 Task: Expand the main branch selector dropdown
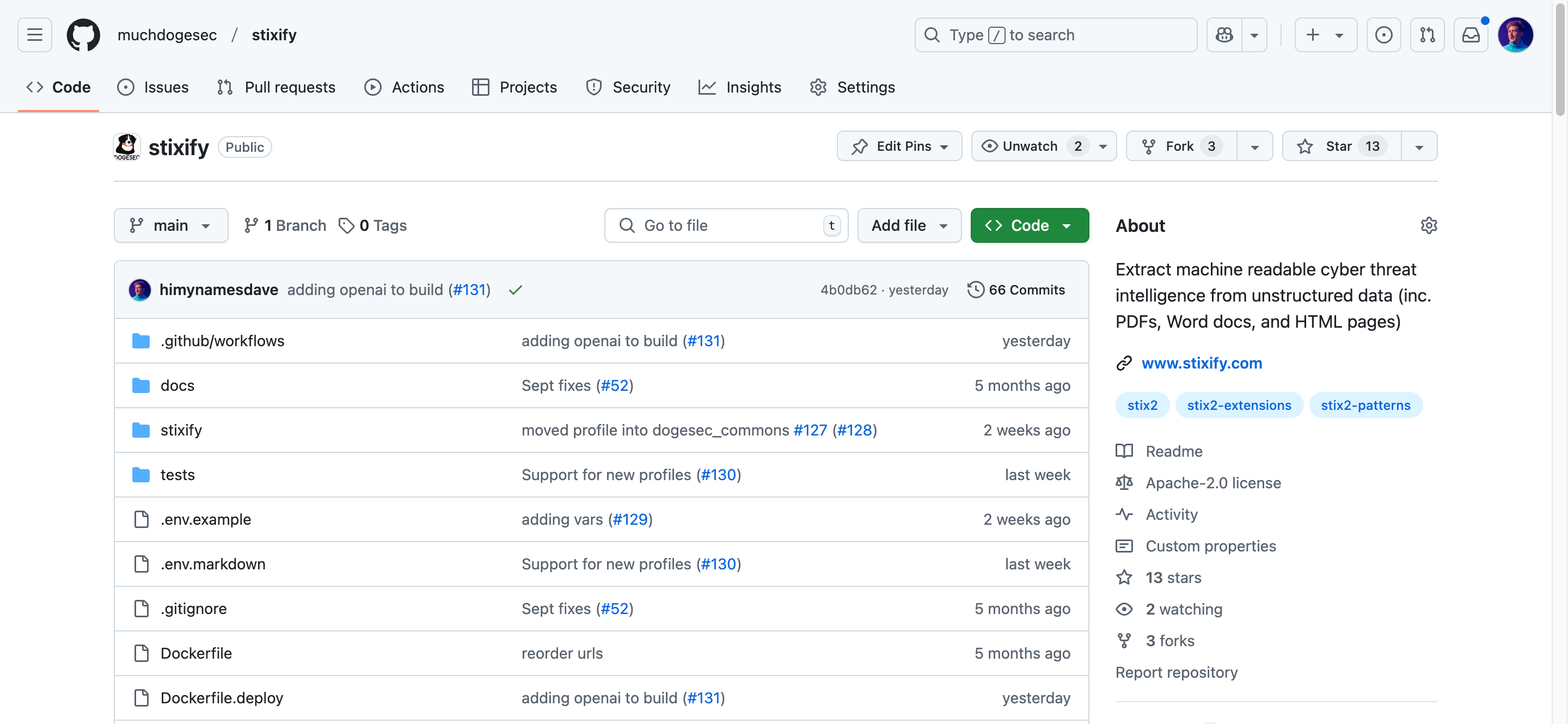(x=170, y=225)
